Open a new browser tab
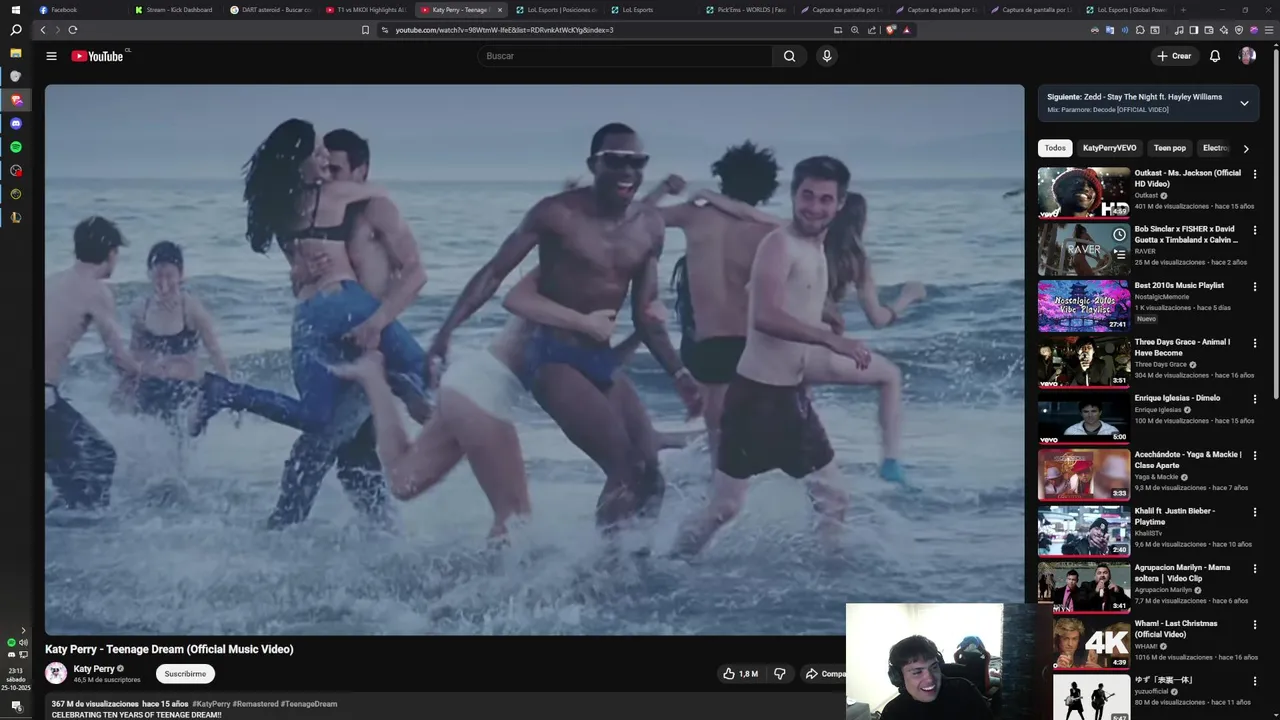The image size is (1280, 720). pyautogui.click(x=1183, y=9)
